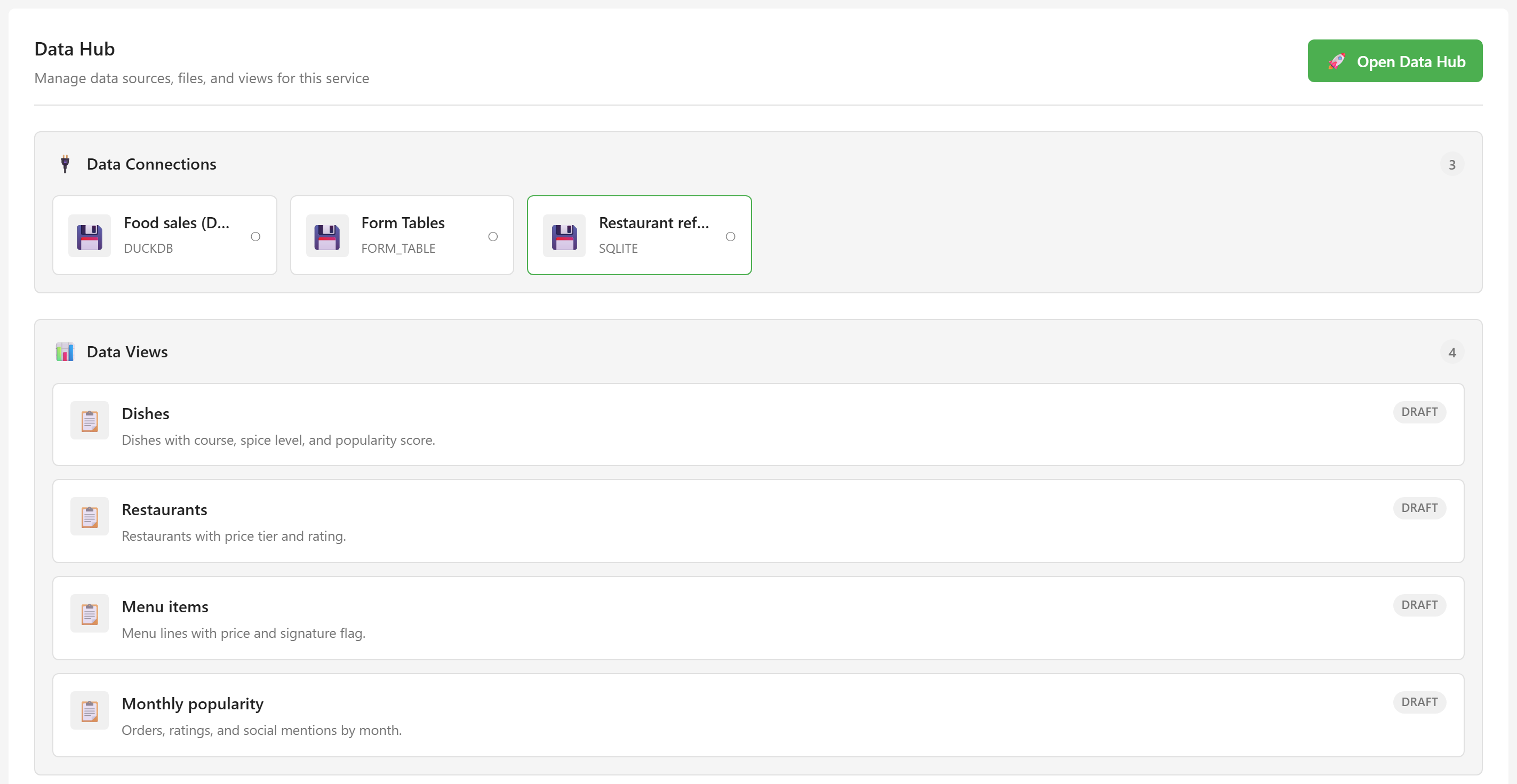Open the Menu items data view title
Screen dimensions: 1517x784
coord(165,607)
